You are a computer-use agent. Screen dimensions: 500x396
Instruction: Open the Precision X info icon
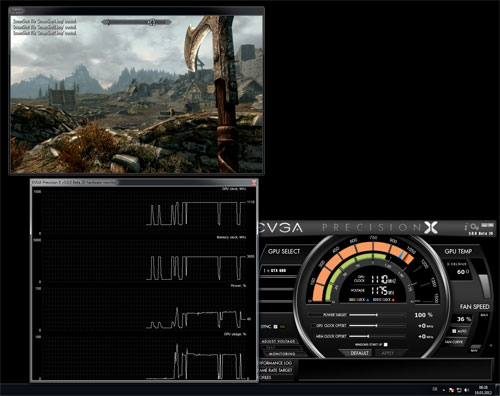coord(467,227)
